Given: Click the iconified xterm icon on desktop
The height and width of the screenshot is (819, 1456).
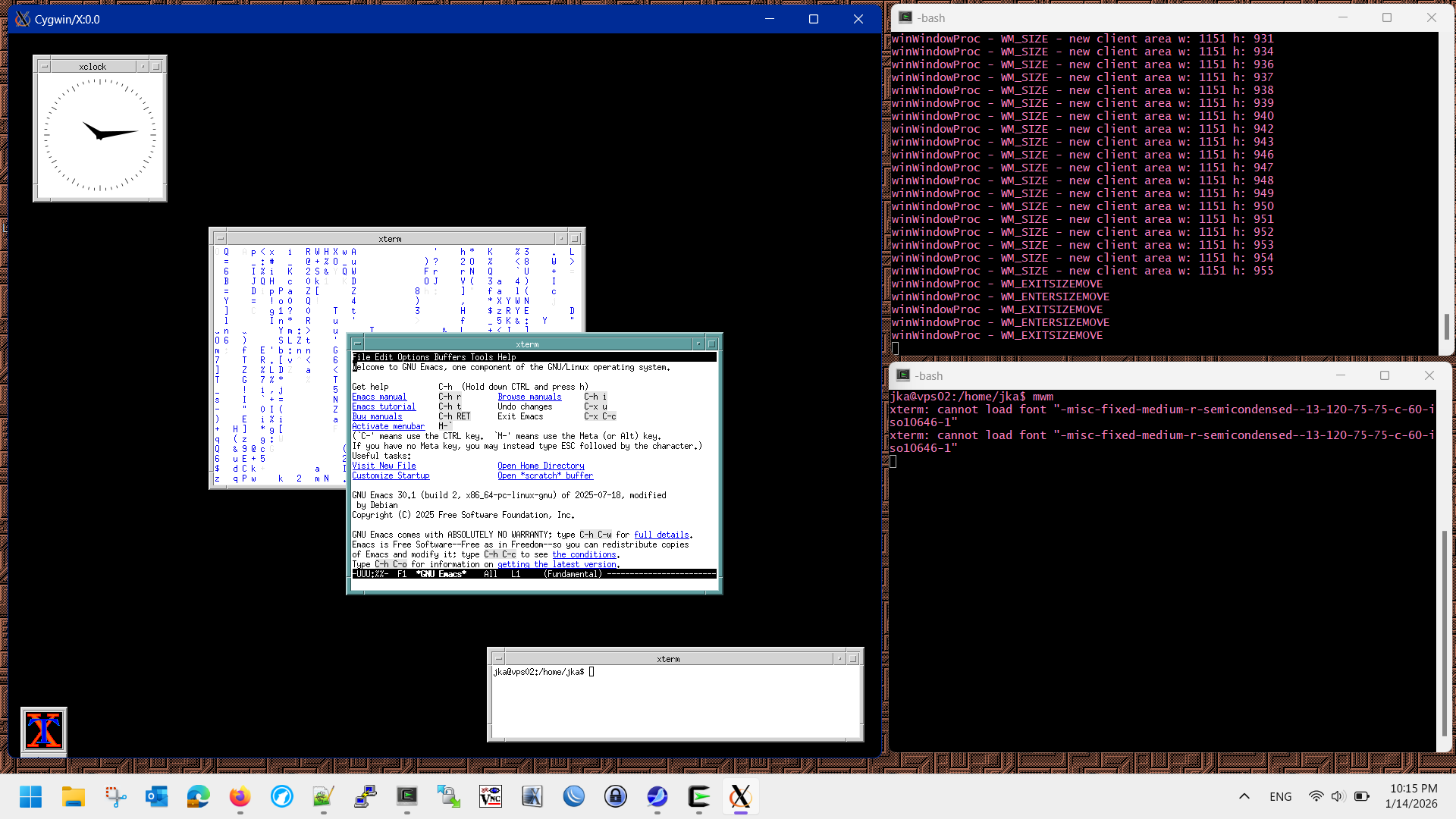Looking at the screenshot, I should pyautogui.click(x=43, y=731).
